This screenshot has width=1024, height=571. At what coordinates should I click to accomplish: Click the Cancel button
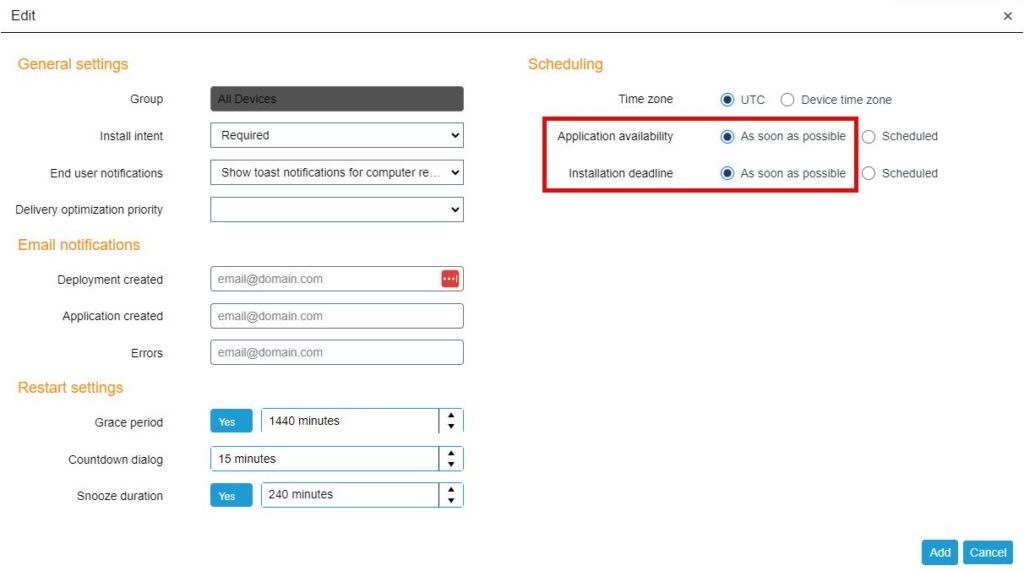coord(988,553)
